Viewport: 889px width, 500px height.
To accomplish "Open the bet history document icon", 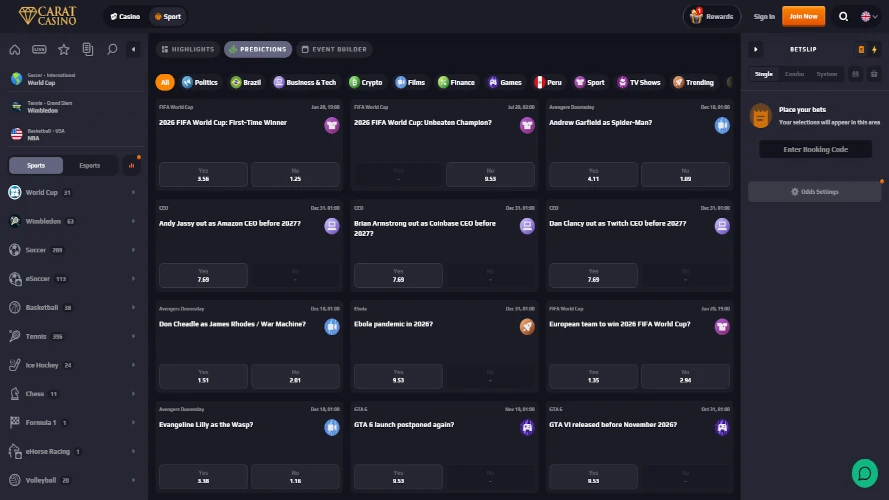I will (x=88, y=49).
